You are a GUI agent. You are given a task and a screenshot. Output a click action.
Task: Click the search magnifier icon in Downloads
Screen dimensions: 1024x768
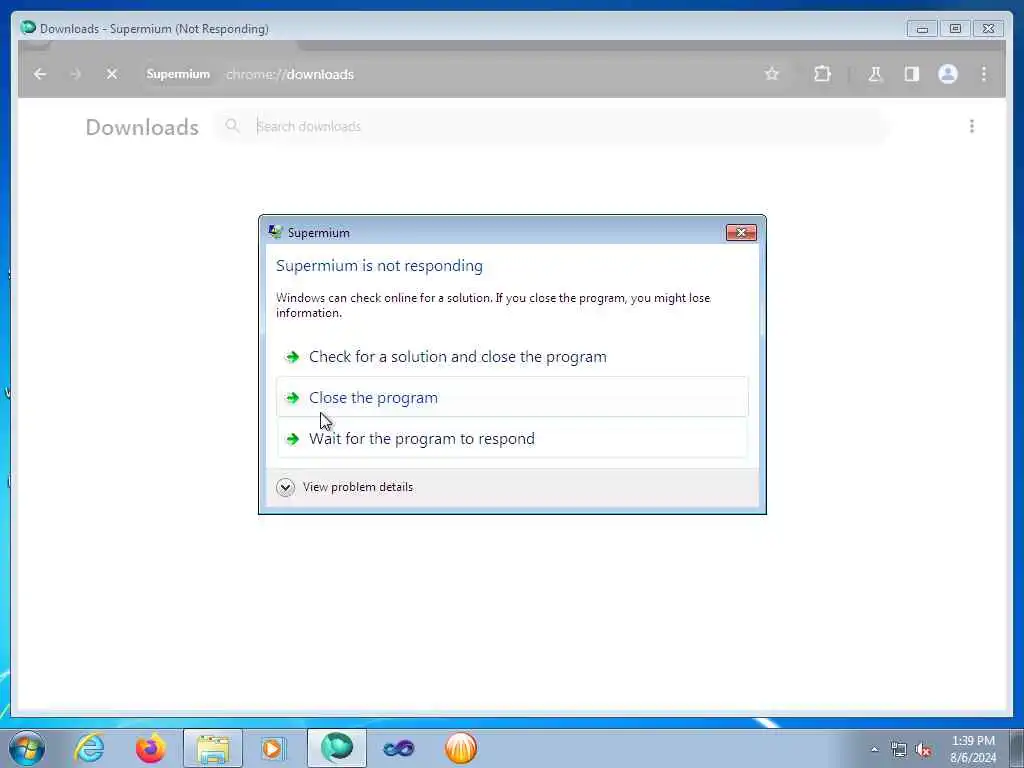(232, 125)
